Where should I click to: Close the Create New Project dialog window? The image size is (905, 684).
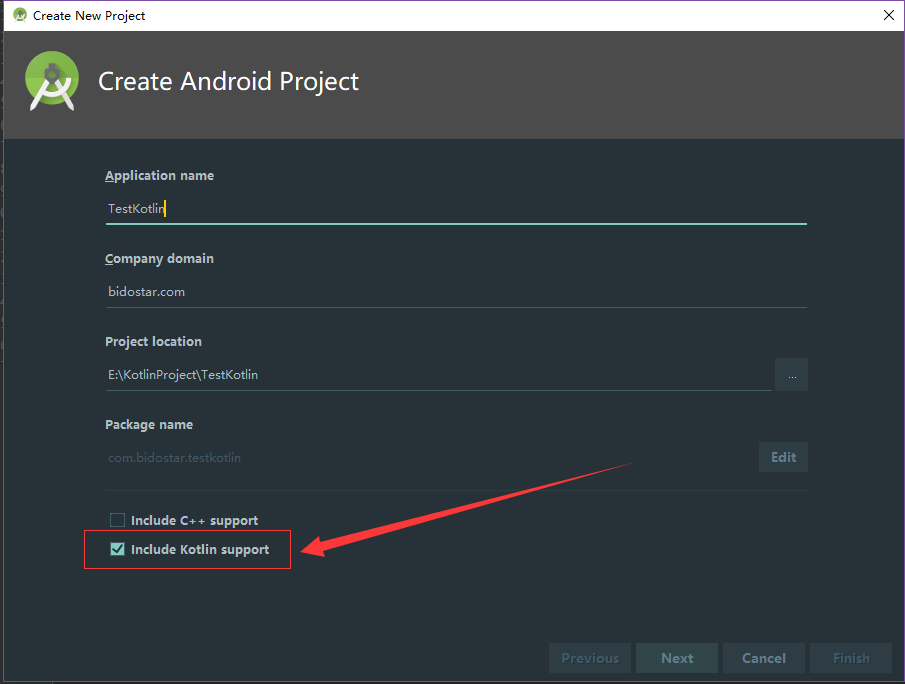coord(888,15)
